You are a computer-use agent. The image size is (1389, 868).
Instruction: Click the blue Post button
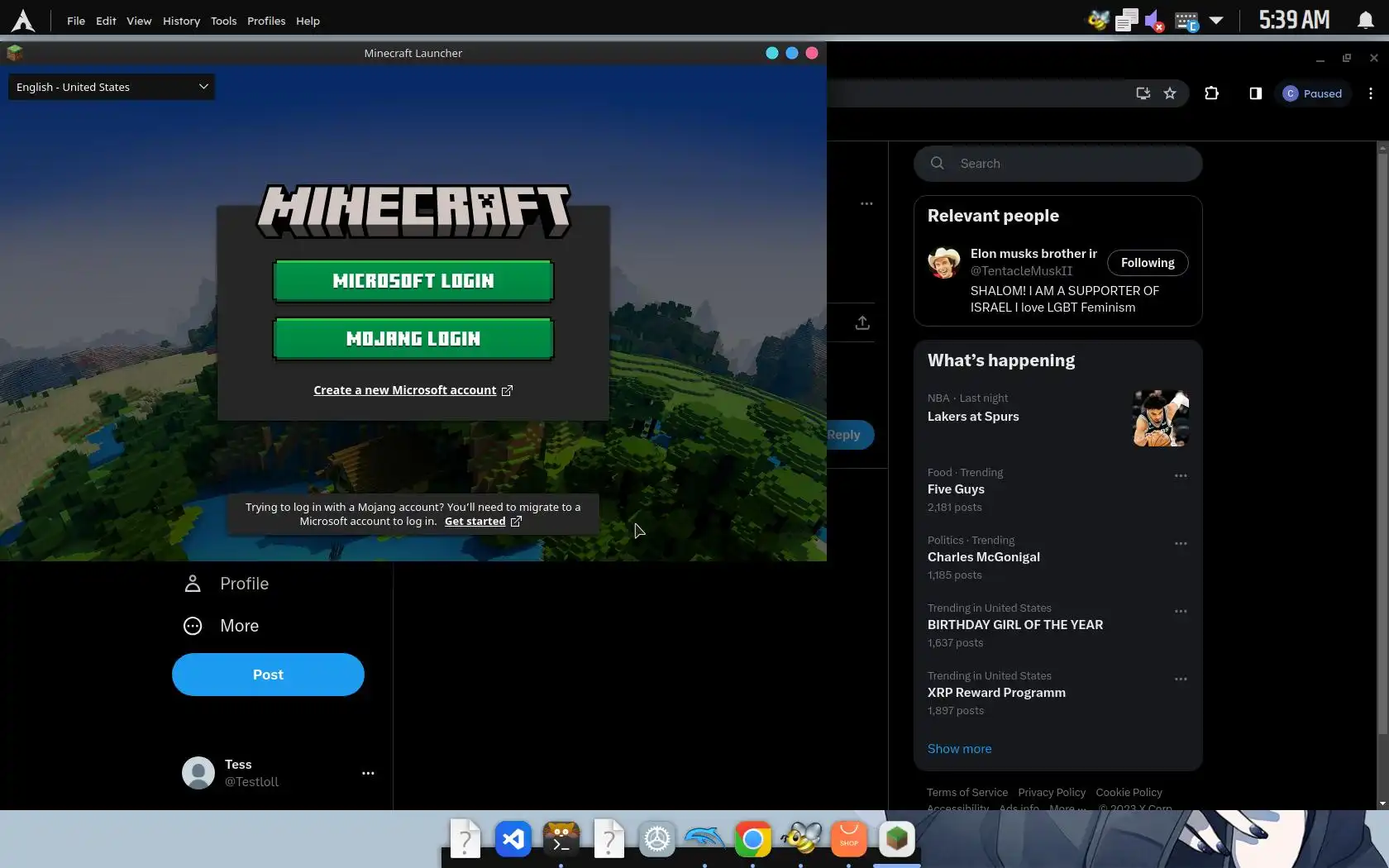(x=268, y=675)
